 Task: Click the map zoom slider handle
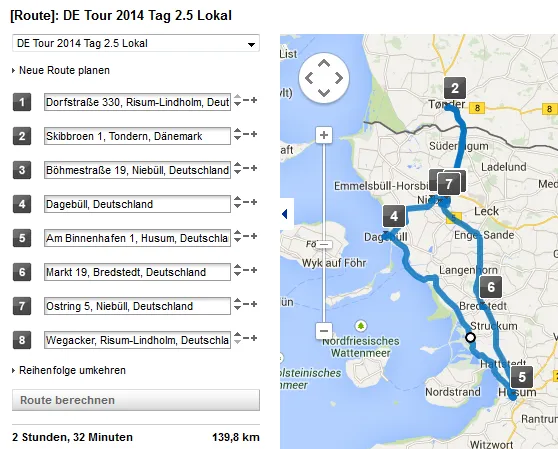click(x=324, y=244)
